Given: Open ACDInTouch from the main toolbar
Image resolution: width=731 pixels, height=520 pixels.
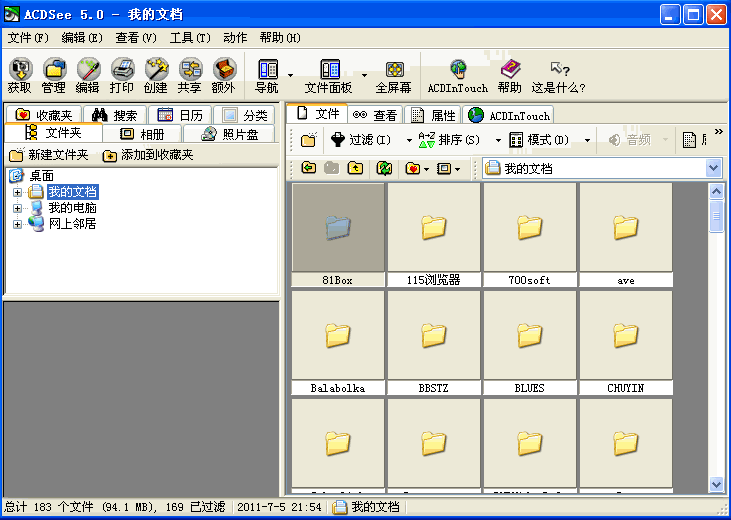Looking at the screenshot, I should tap(458, 76).
